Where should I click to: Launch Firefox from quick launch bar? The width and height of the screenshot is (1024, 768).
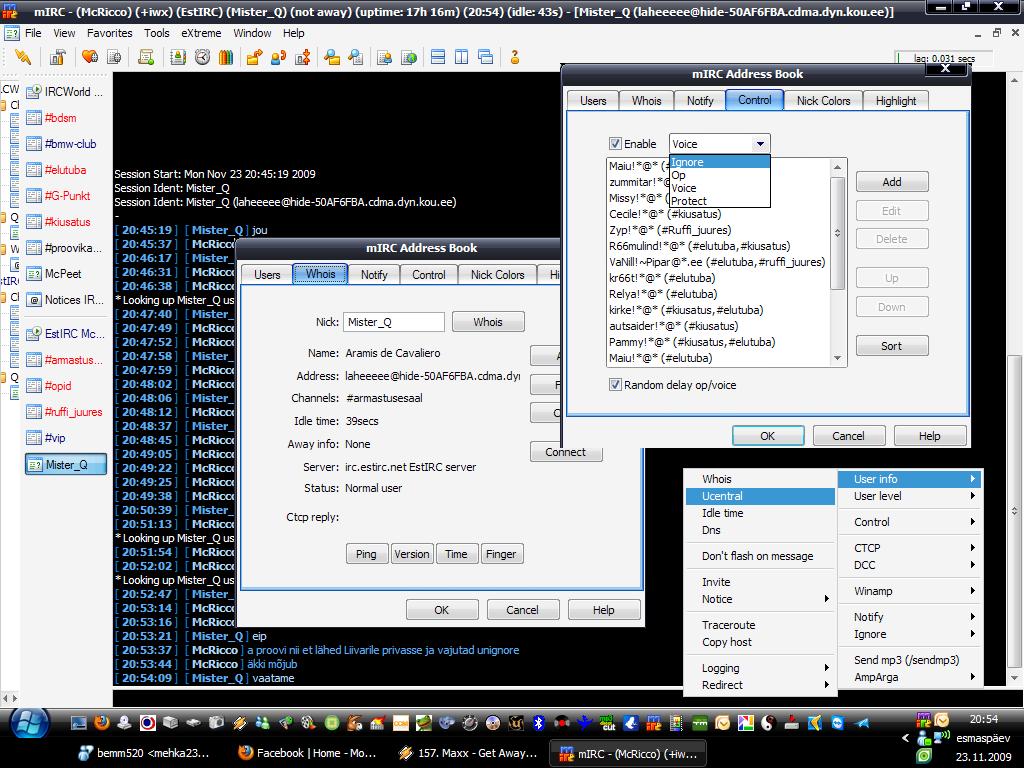[x=102, y=722]
